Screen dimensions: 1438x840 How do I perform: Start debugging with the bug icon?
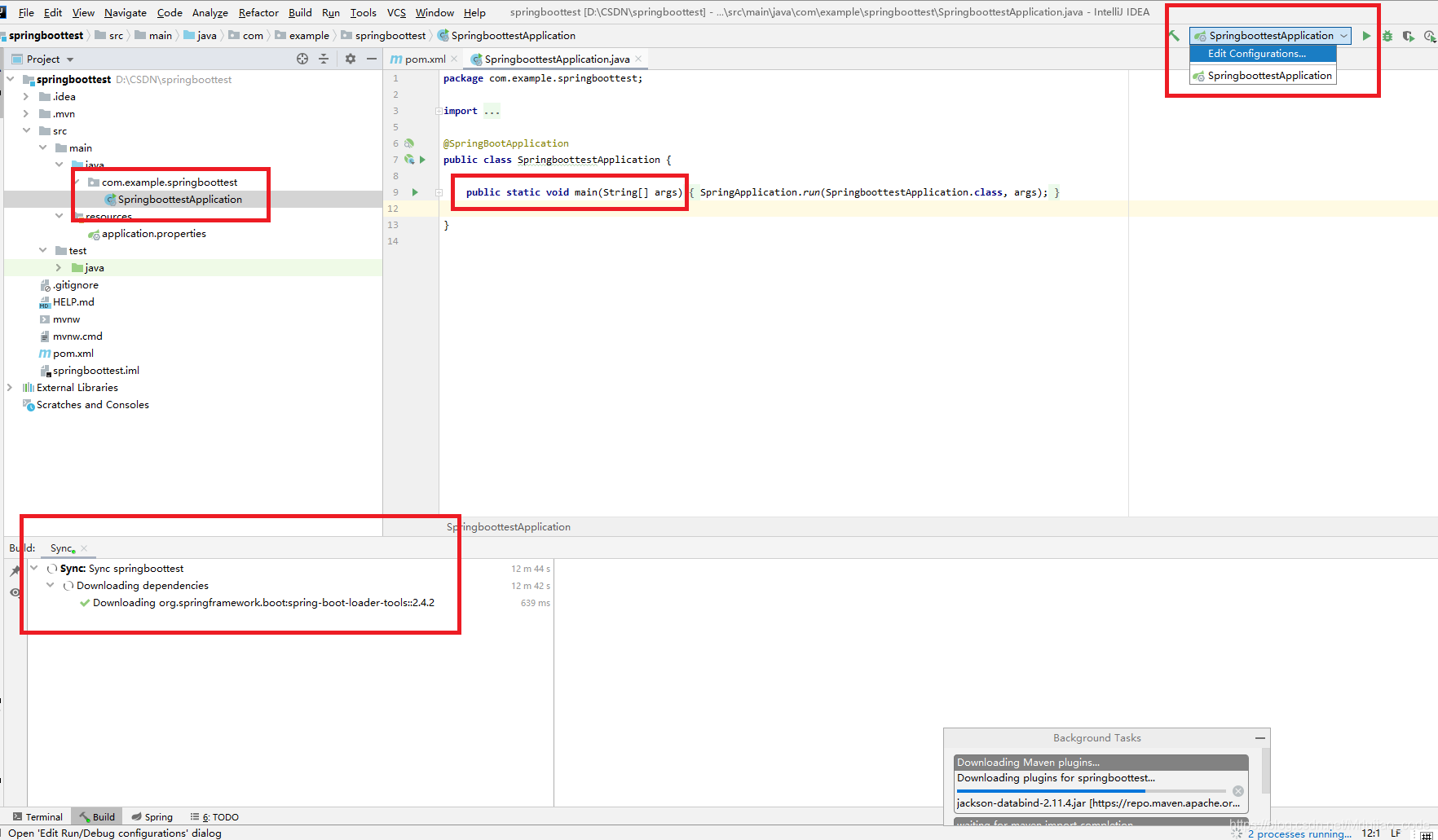coord(1387,36)
